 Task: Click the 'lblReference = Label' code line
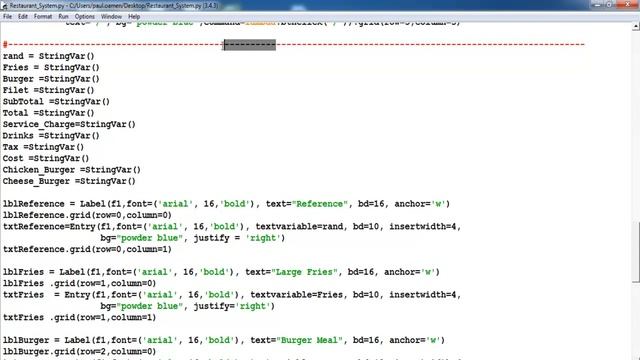[227, 204]
